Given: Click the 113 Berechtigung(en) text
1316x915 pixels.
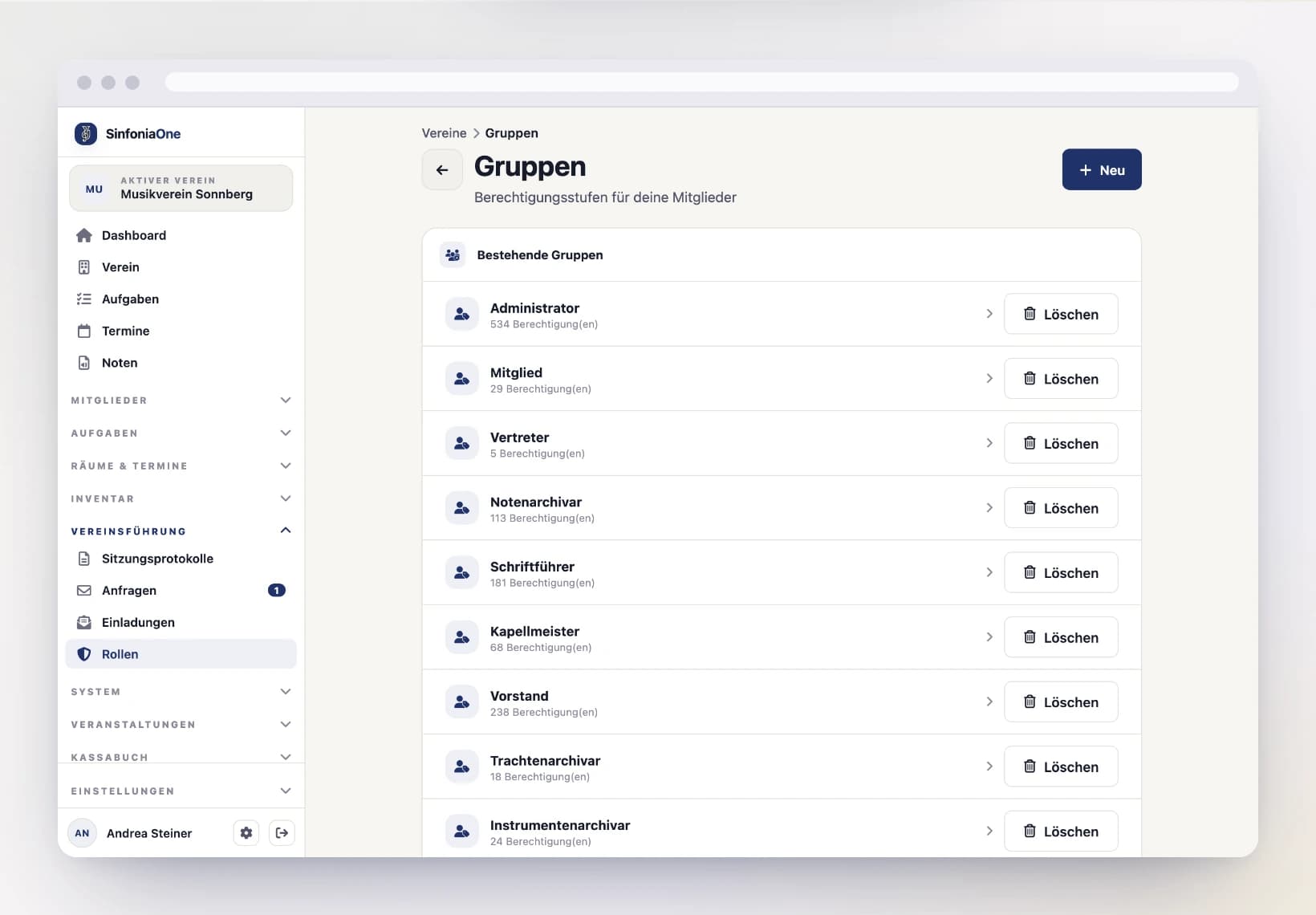Looking at the screenshot, I should tap(542, 518).
